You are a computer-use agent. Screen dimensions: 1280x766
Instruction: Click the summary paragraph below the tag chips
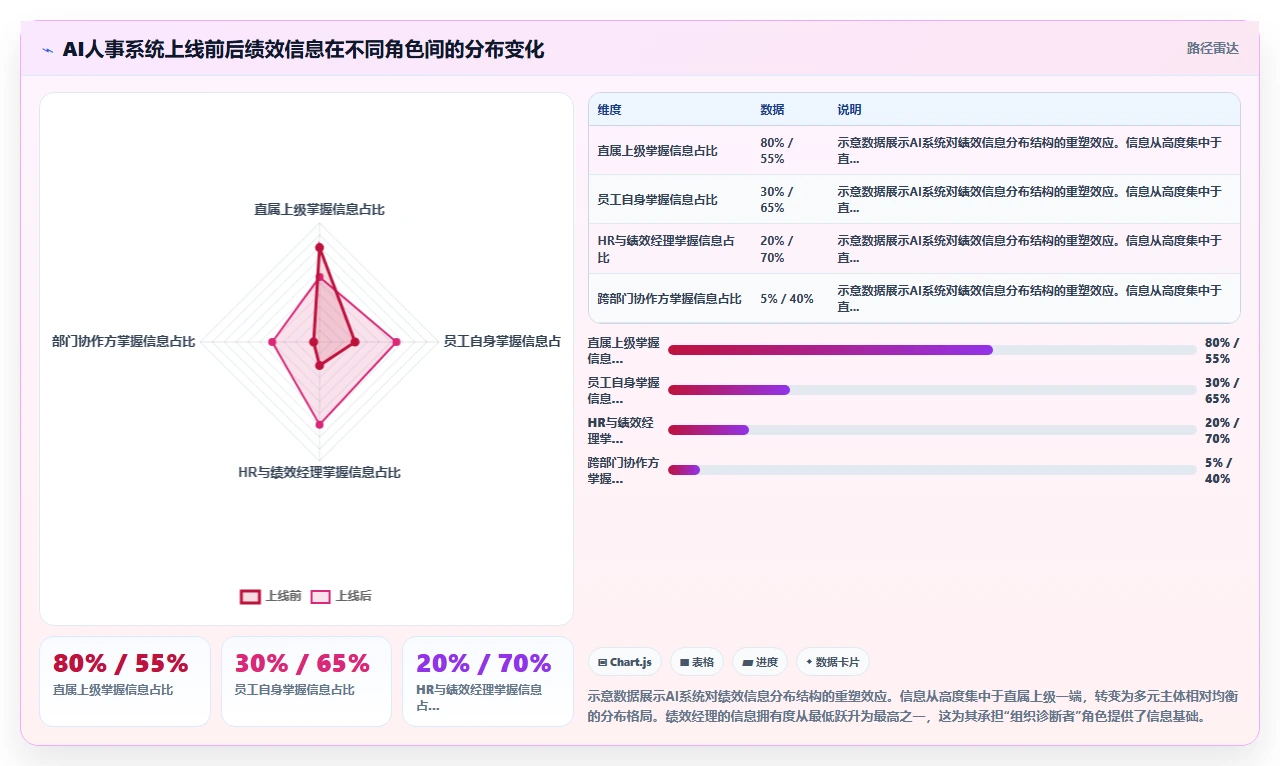(913, 706)
